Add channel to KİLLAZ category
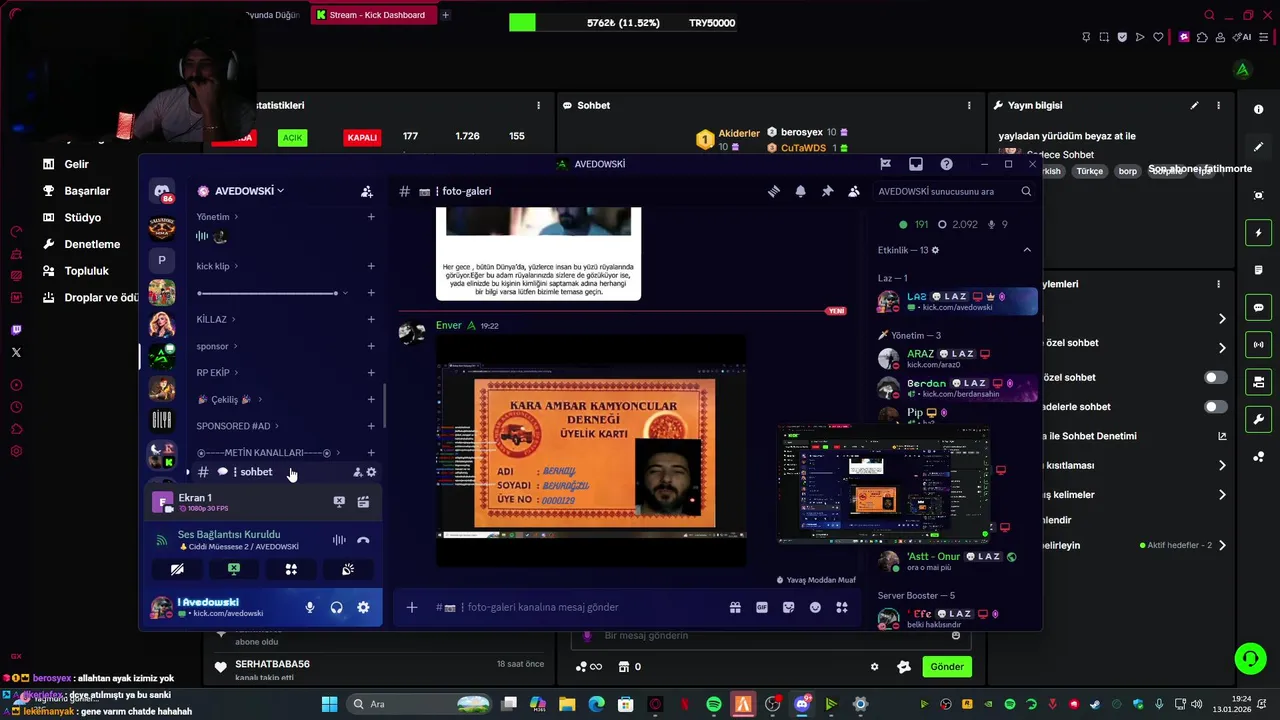1280x720 pixels. [371, 319]
